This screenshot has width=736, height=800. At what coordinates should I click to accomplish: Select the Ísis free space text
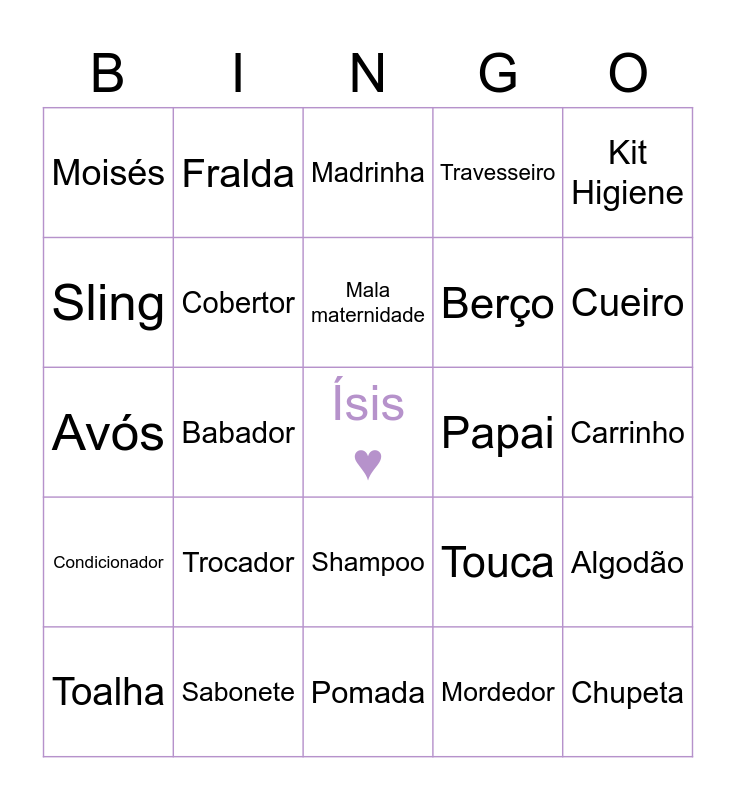coord(368,404)
